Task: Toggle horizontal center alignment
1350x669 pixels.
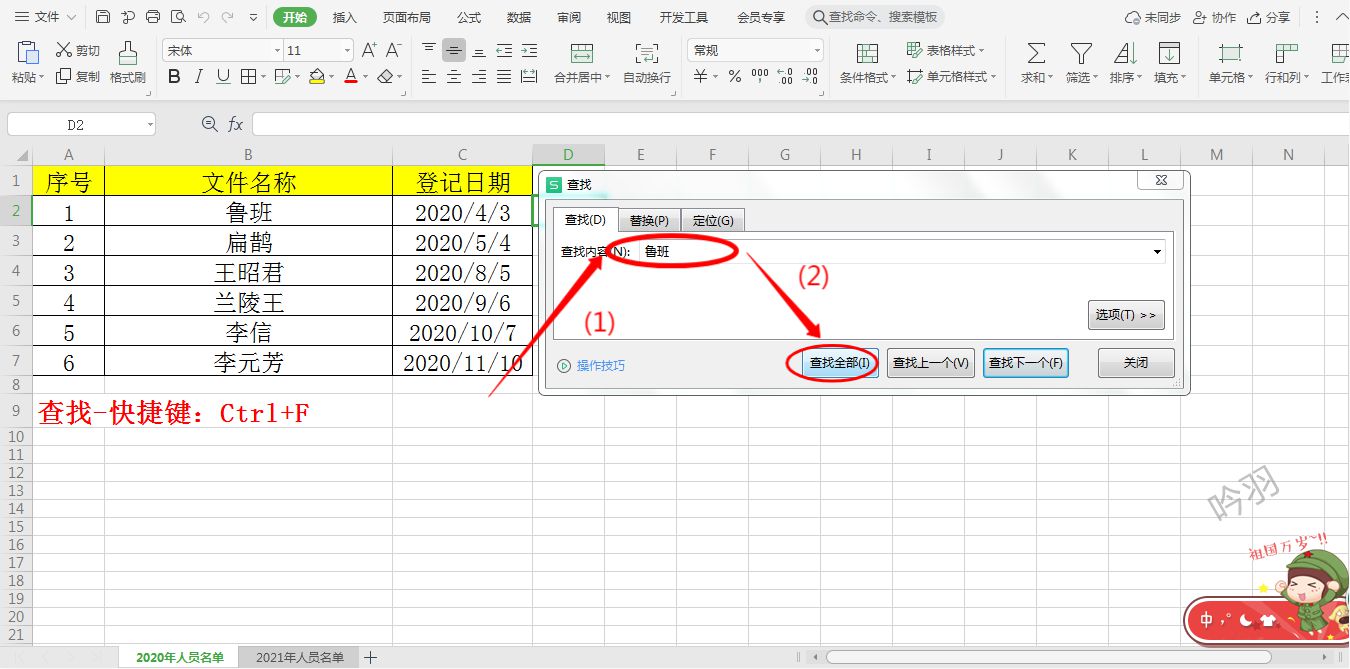Action: click(x=454, y=76)
